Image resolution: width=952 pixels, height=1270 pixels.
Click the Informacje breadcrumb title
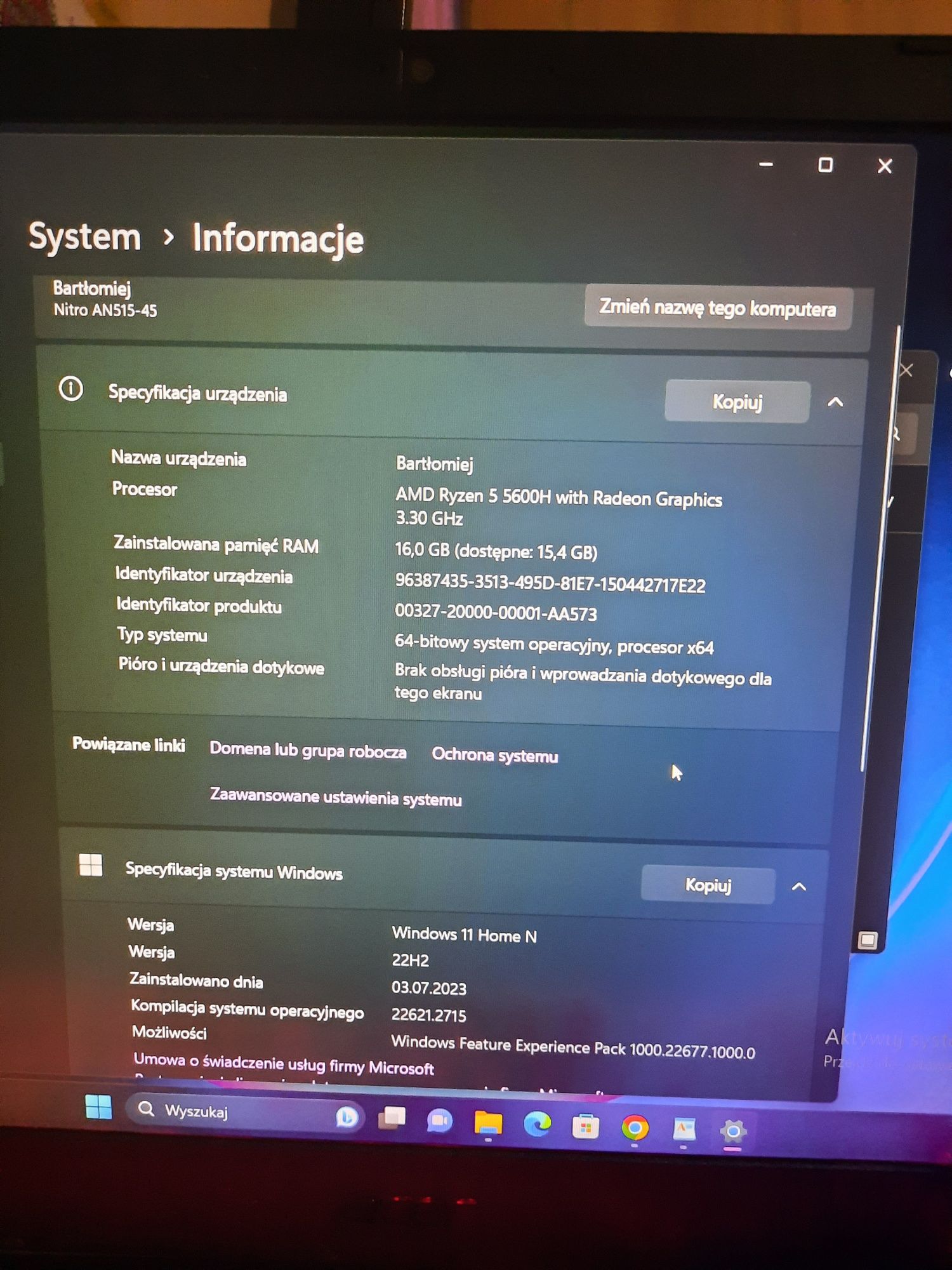278,239
